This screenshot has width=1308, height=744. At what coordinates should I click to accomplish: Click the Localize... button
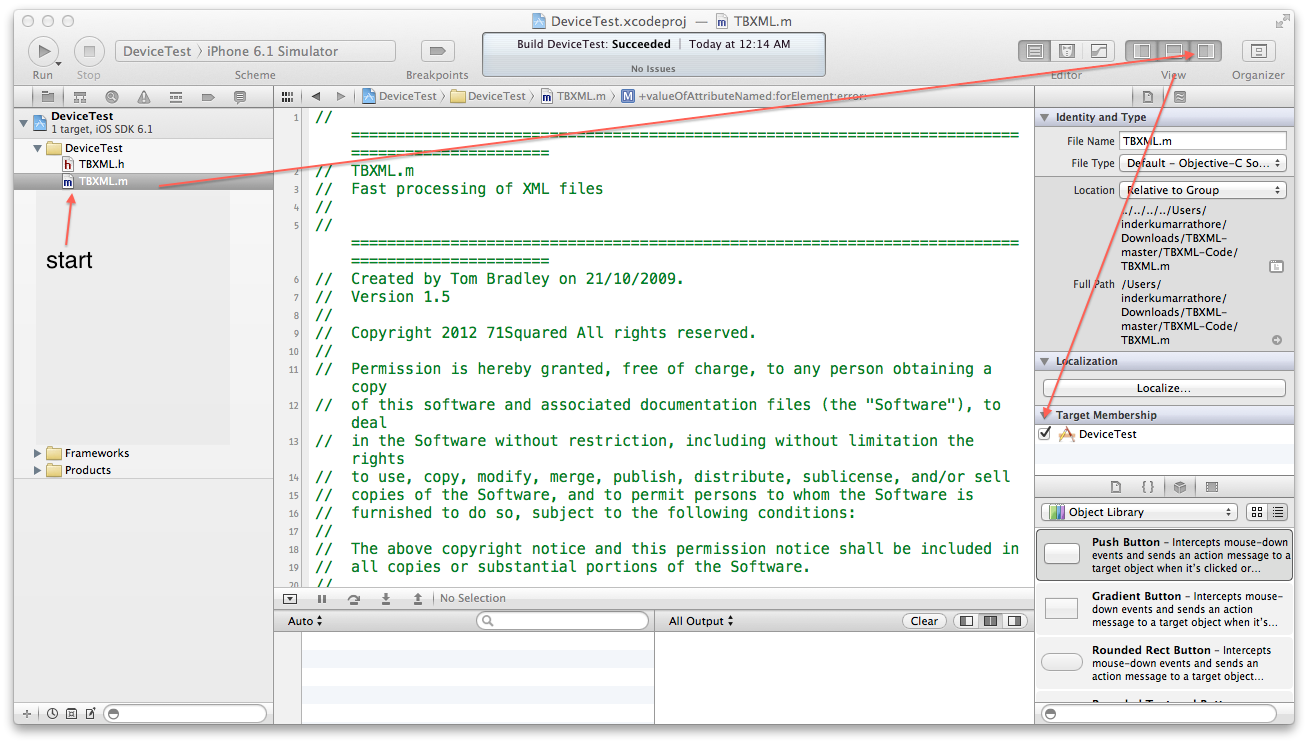click(x=1164, y=388)
